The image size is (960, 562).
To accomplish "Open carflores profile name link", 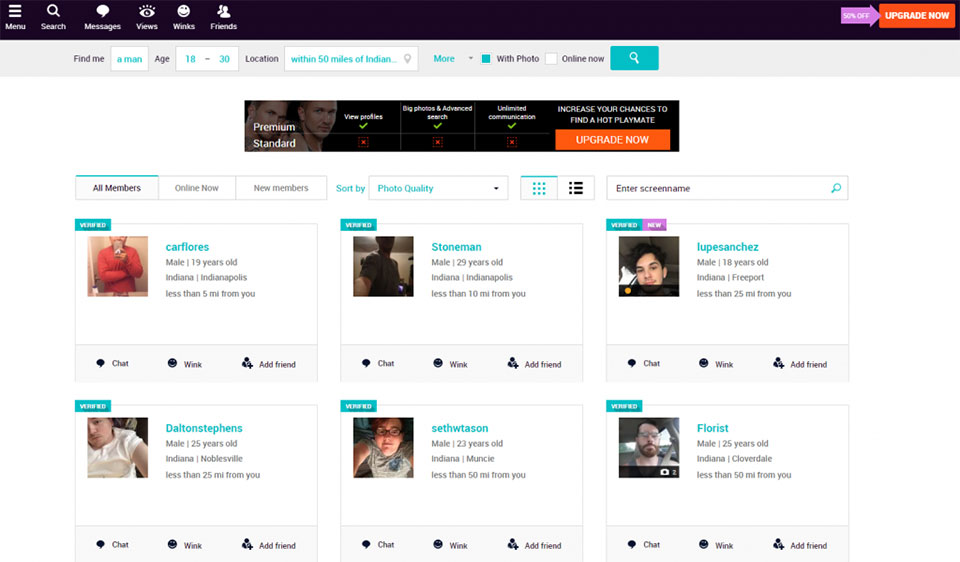I will (187, 247).
